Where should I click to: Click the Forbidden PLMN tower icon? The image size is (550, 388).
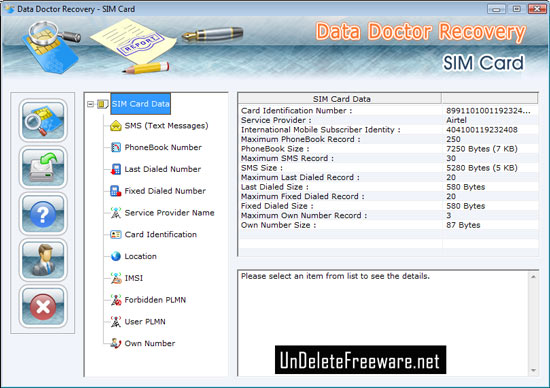(115, 300)
